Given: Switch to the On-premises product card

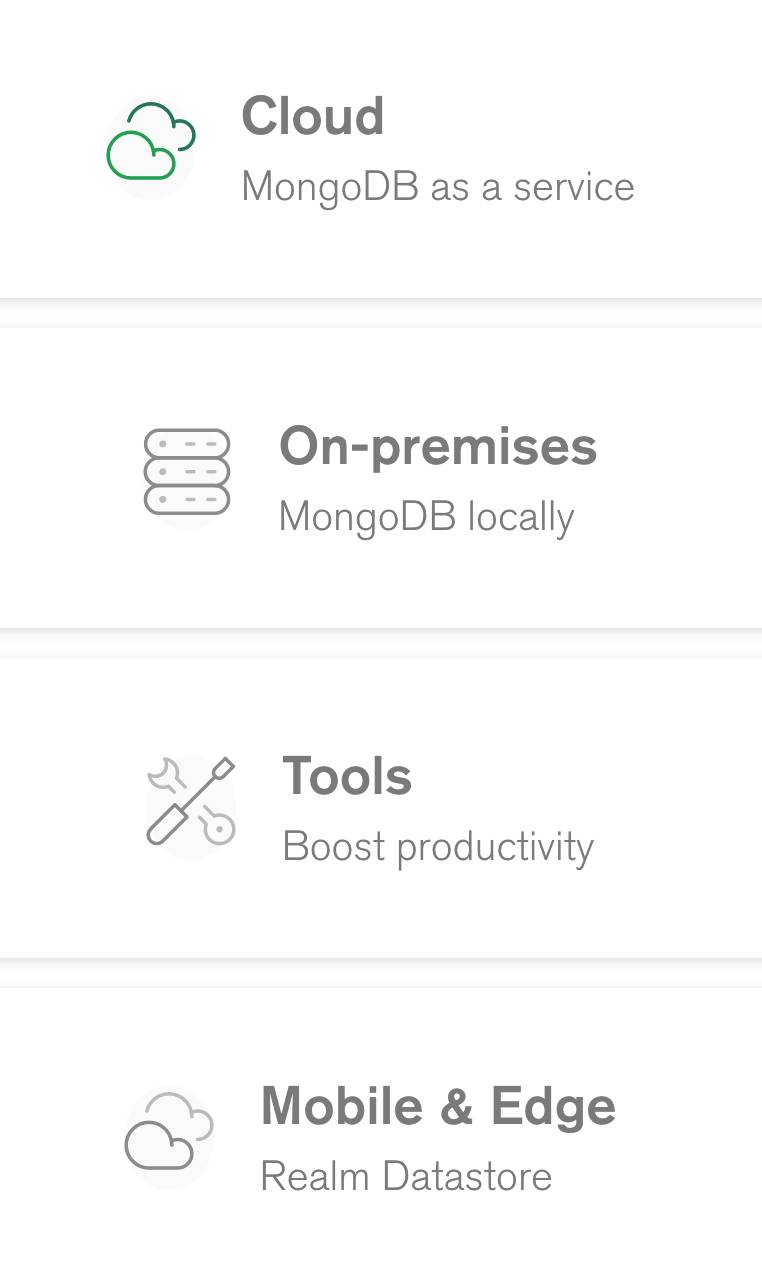Looking at the screenshot, I should click(x=381, y=478).
